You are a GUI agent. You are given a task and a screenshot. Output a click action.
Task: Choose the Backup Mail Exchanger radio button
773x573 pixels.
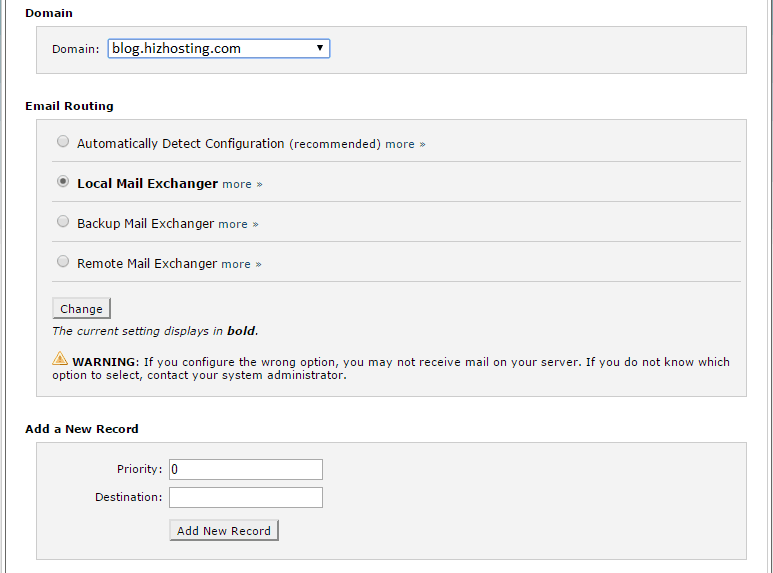63,222
